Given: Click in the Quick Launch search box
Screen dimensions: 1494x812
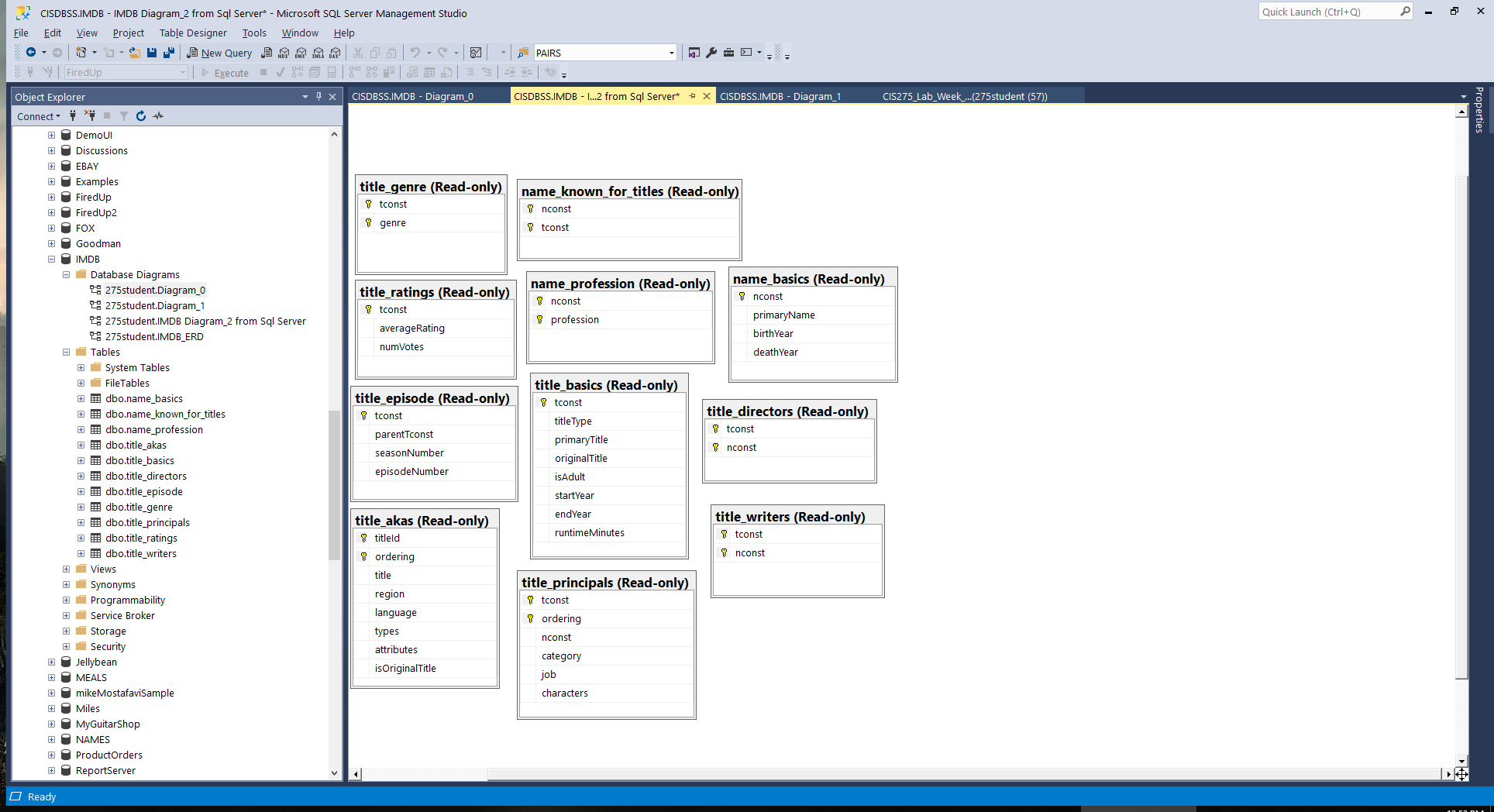Looking at the screenshot, I should (x=1329, y=12).
